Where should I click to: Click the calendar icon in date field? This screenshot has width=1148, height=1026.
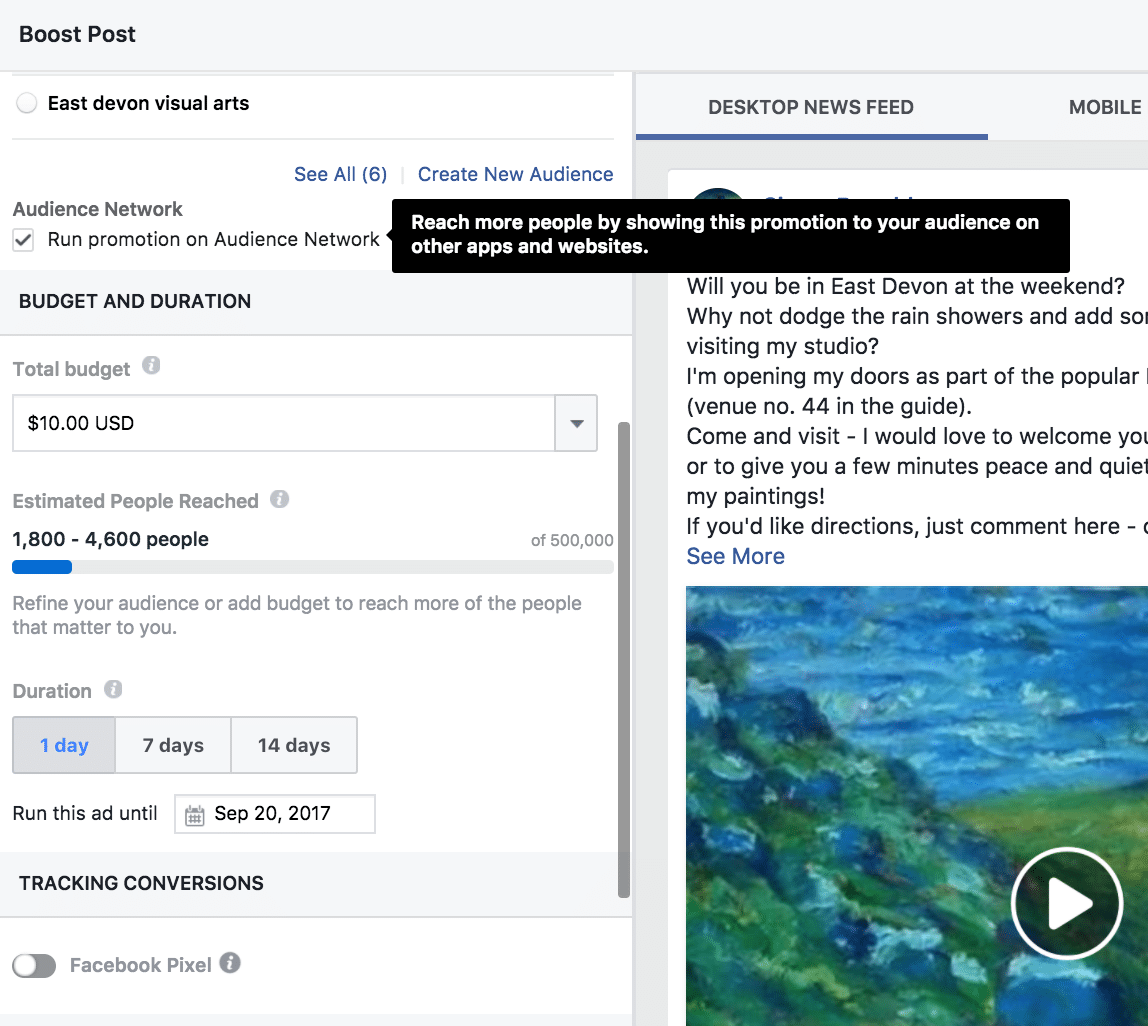coord(195,814)
